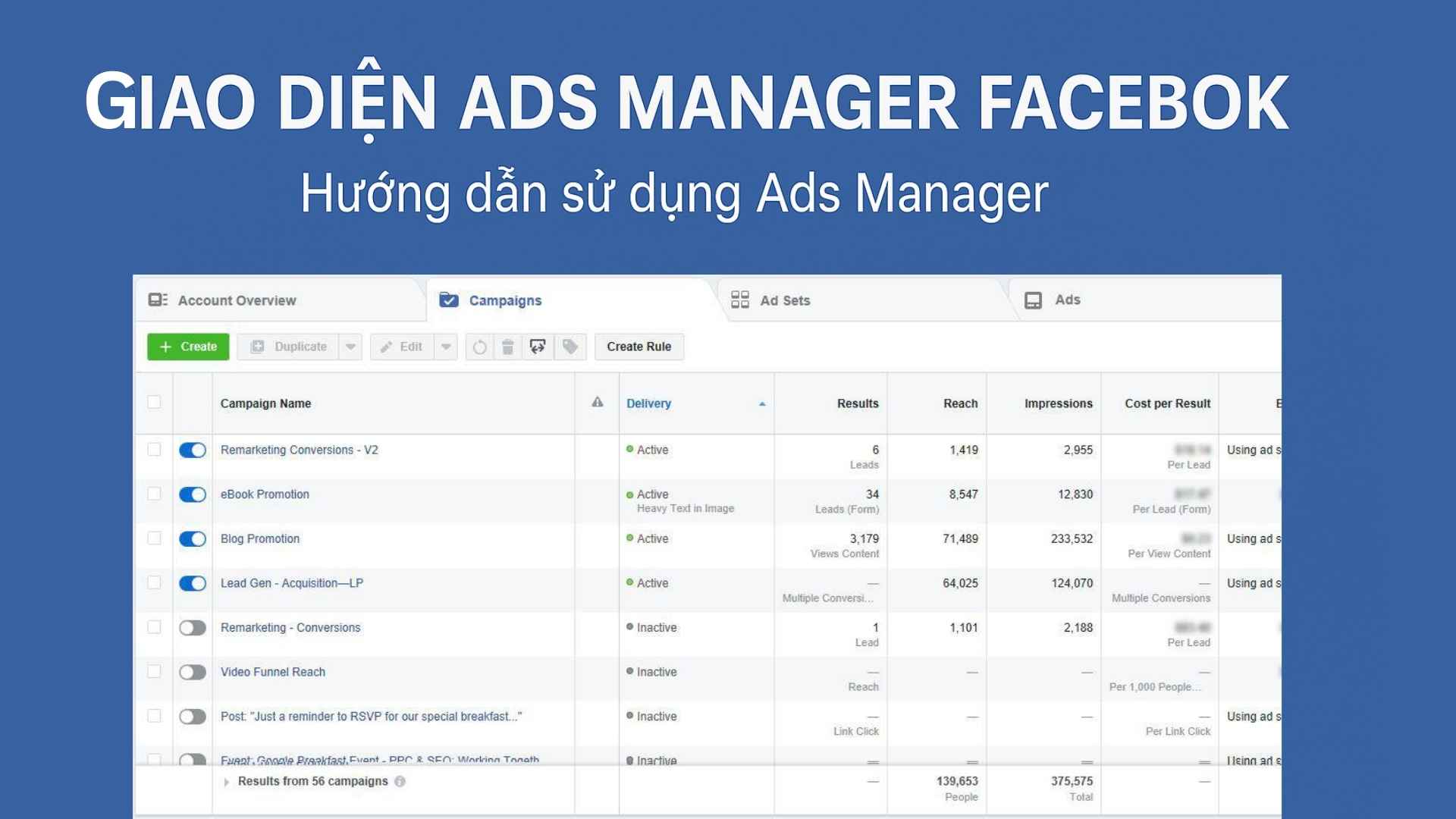Enable Remarketing - Conversions campaign toggle

tap(193, 628)
